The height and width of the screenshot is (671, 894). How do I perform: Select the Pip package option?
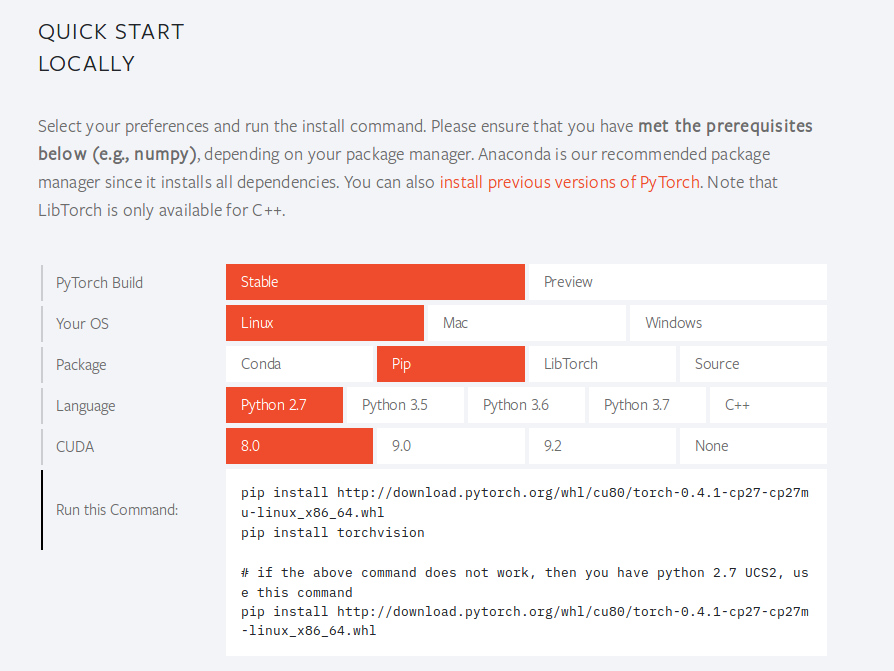(450, 364)
